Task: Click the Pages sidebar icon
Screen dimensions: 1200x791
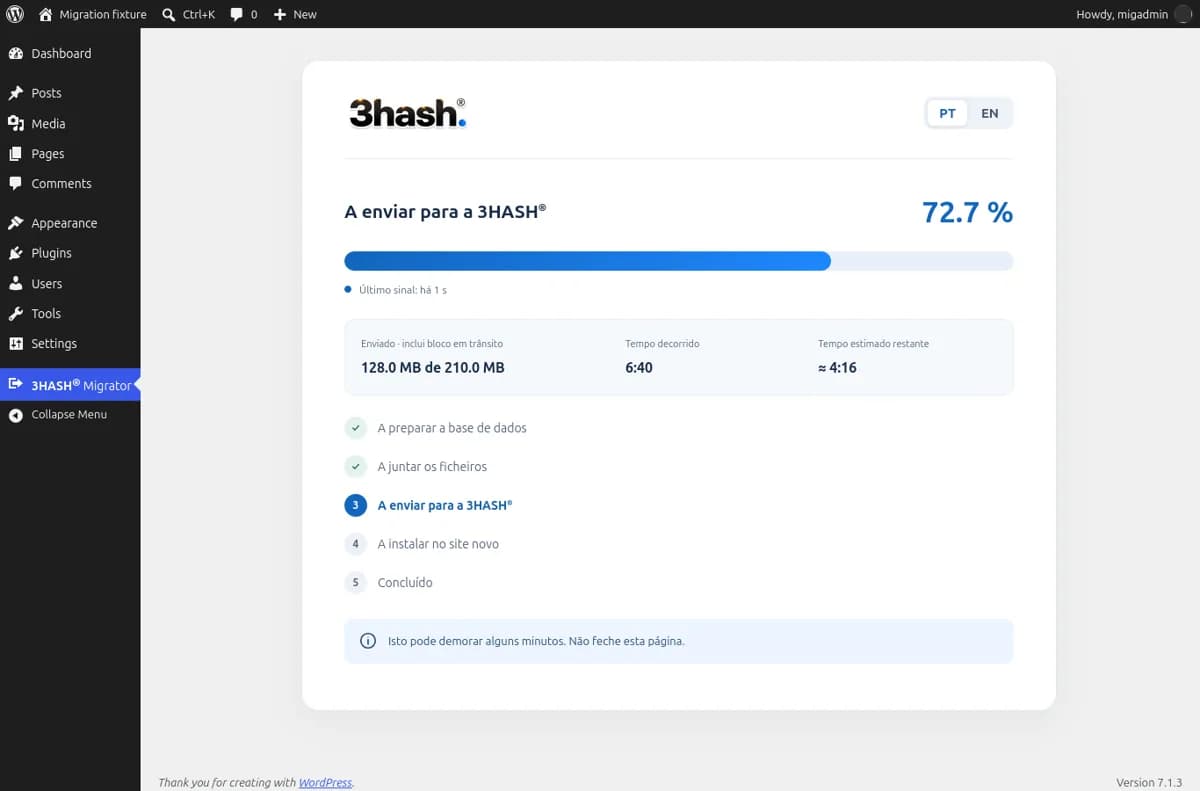Action: [16, 153]
